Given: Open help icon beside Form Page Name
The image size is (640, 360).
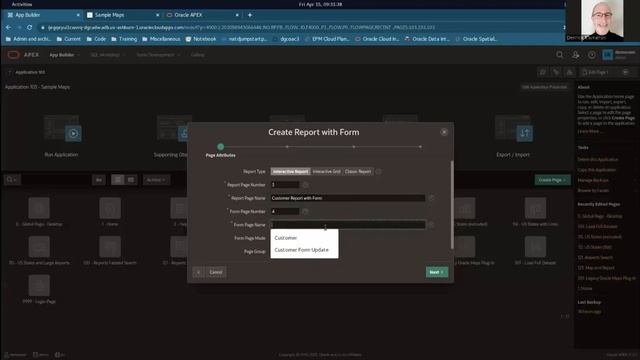Looking at the screenshot, I should (x=431, y=225).
